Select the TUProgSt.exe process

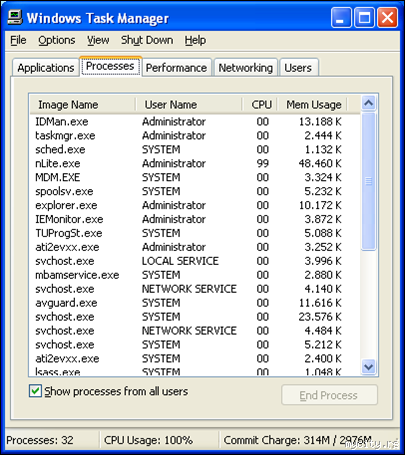coord(195,233)
